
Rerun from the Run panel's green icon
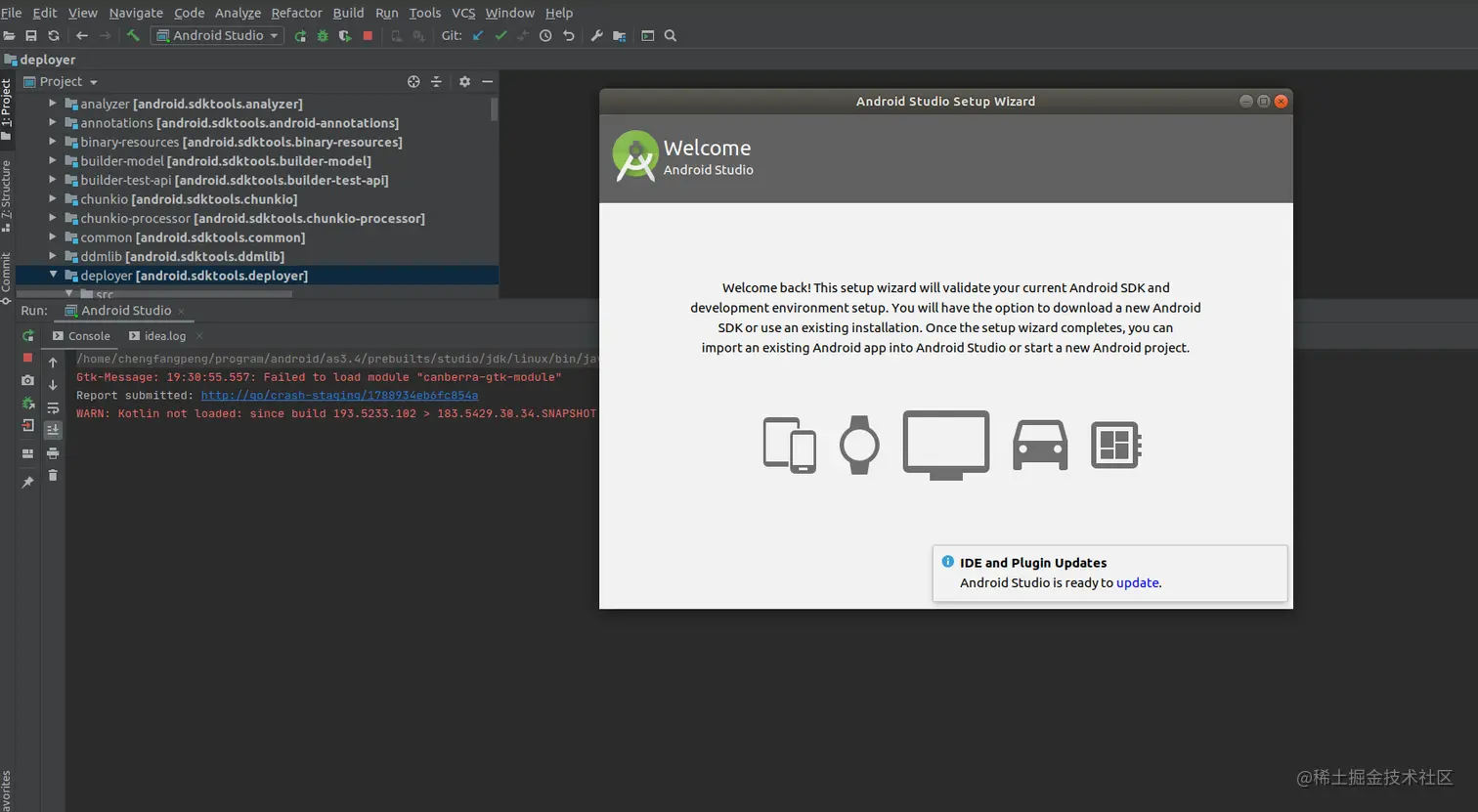point(27,336)
